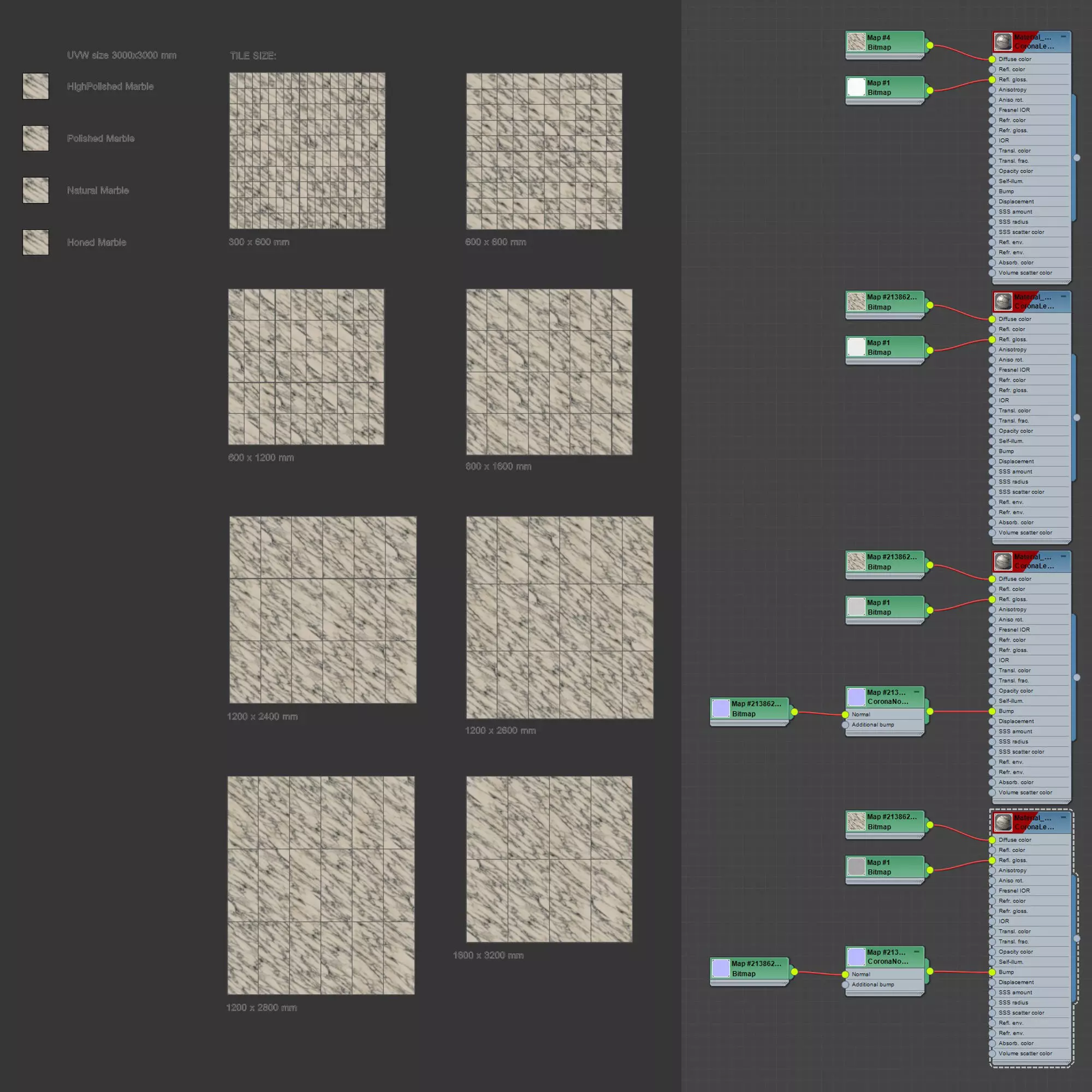The image size is (1092, 1092).
Task: Click Diffuse color socket on selected dashed-outline material
Action: (x=992, y=840)
